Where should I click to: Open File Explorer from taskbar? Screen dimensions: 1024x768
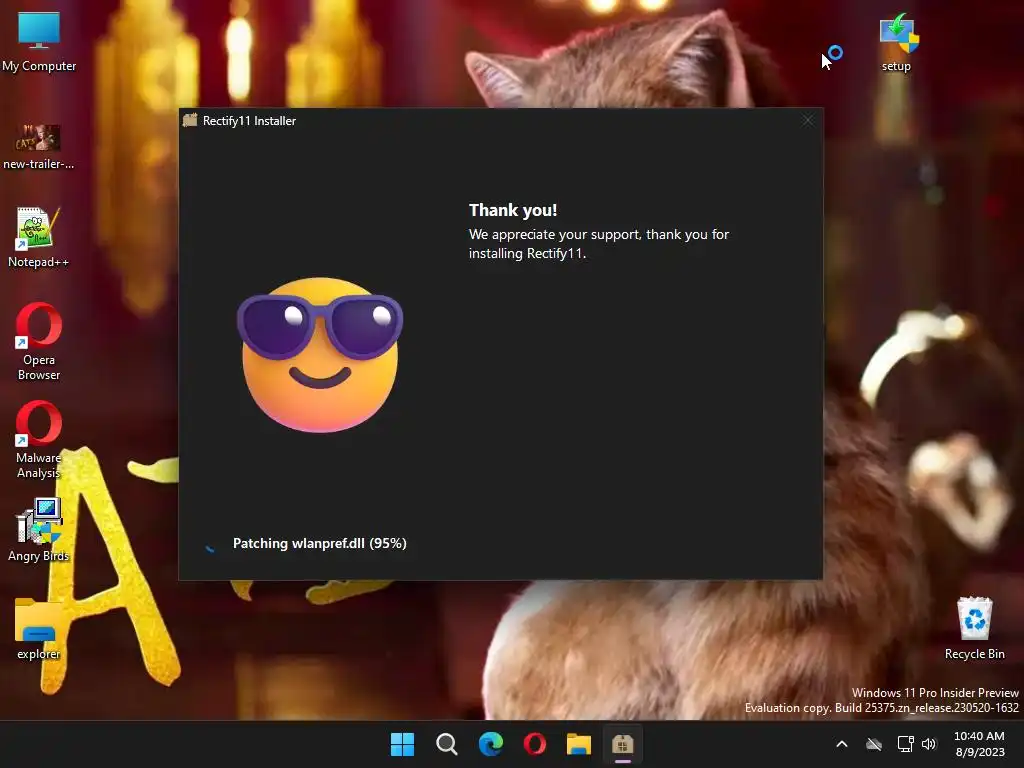pyautogui.click(x=579, y=744)
